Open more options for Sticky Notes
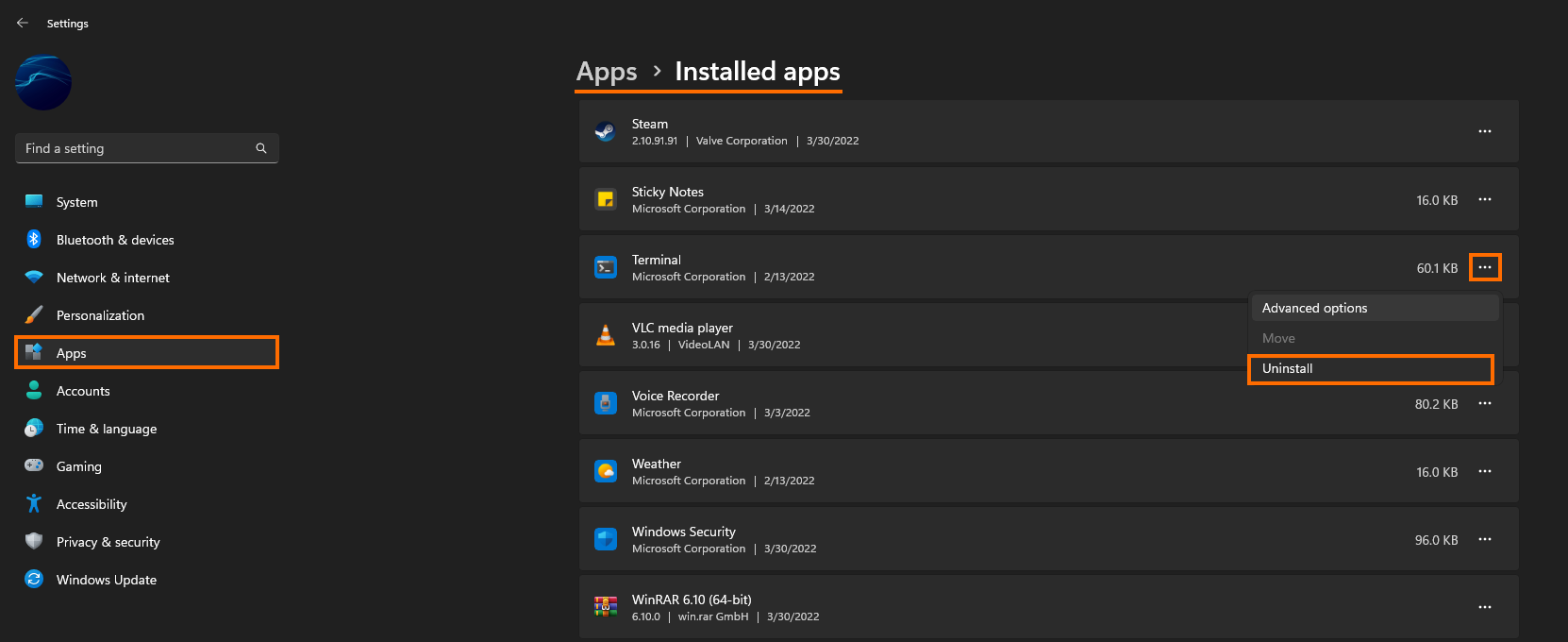 pos(1485,199)
